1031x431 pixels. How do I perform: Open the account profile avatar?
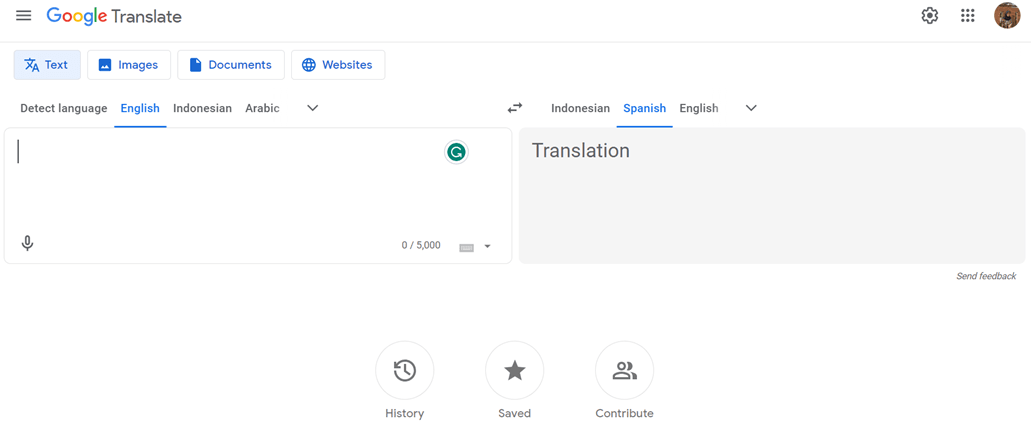pos(1007,16)
